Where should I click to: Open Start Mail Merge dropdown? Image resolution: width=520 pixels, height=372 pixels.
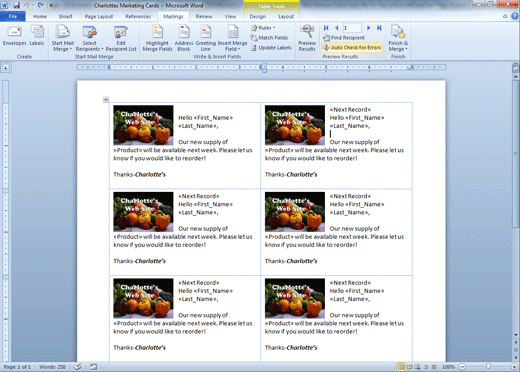(62, 39)
